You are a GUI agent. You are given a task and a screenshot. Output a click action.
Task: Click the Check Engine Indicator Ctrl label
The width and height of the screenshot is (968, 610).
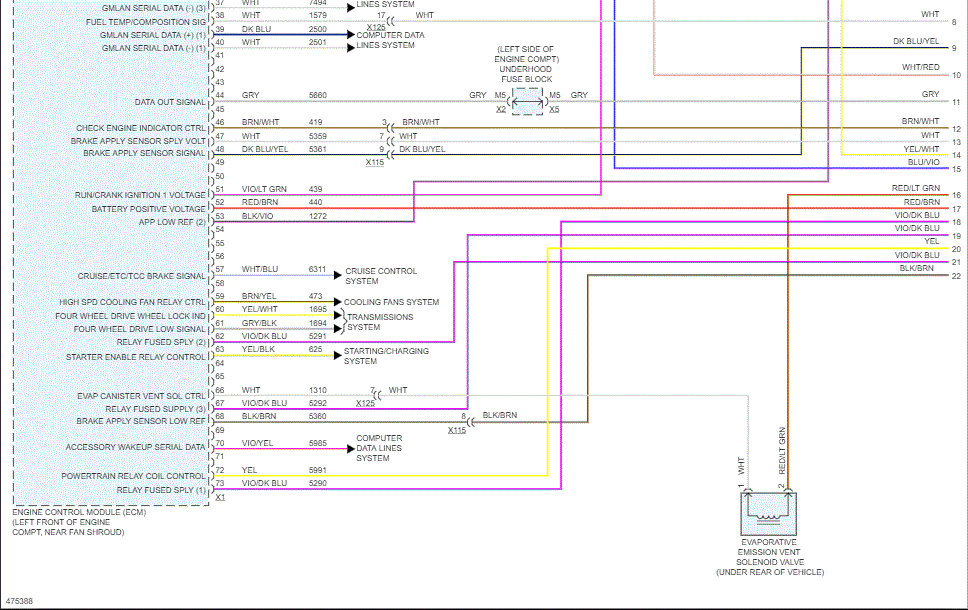pyautogui.click(x=140, y=128)
